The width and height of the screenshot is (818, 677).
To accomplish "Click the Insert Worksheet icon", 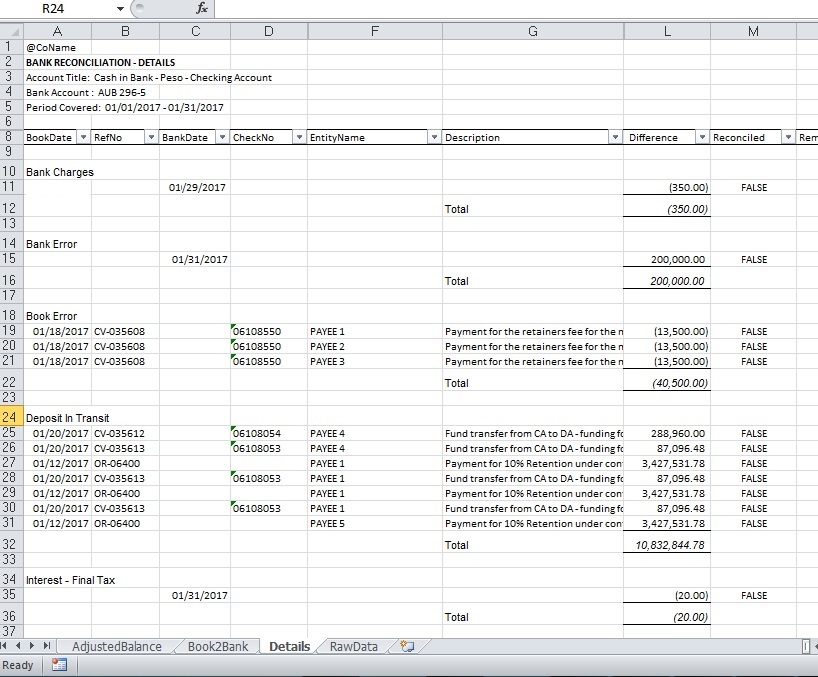I will point(407,647).
